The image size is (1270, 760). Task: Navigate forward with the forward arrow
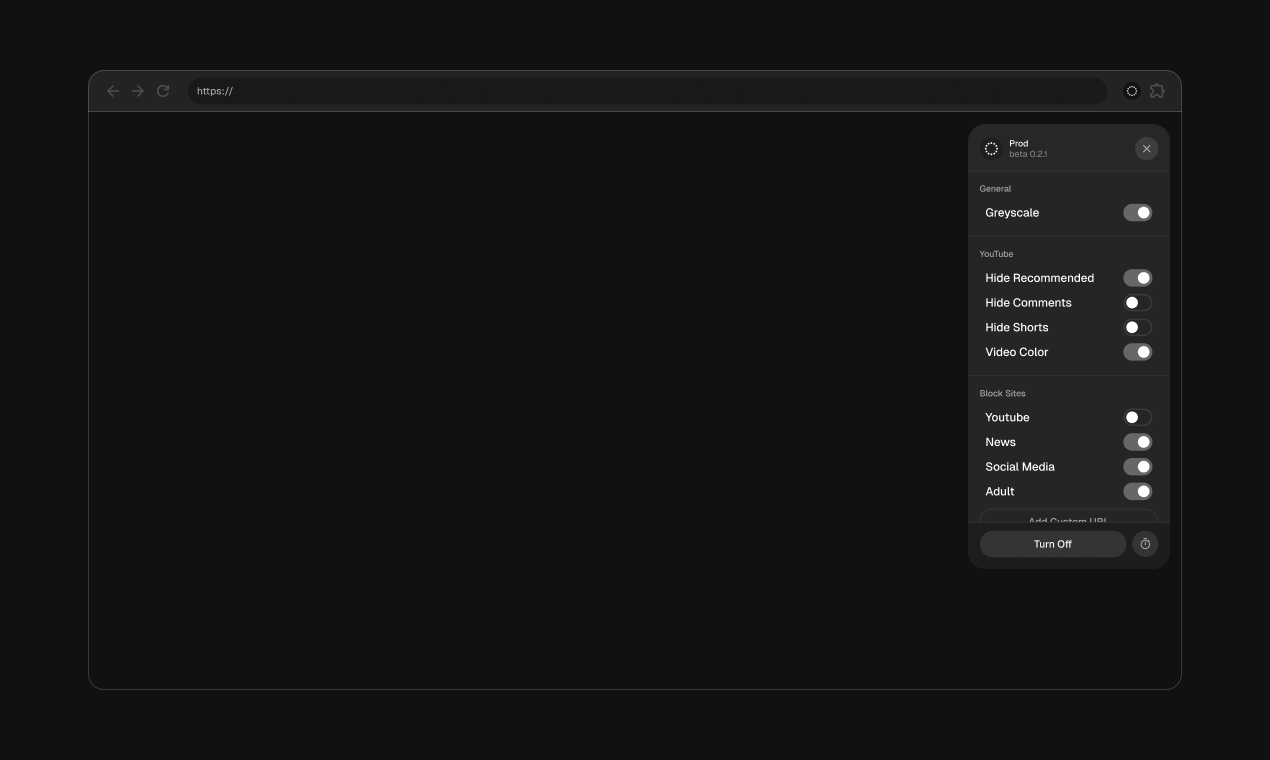138,90
